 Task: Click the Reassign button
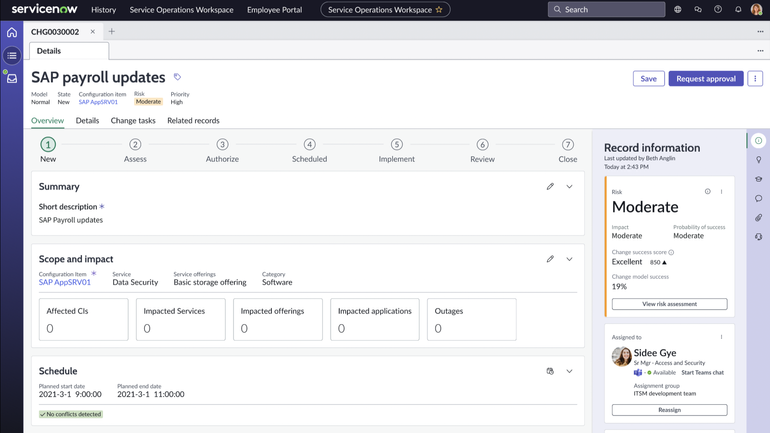click(x=669, y=410)
